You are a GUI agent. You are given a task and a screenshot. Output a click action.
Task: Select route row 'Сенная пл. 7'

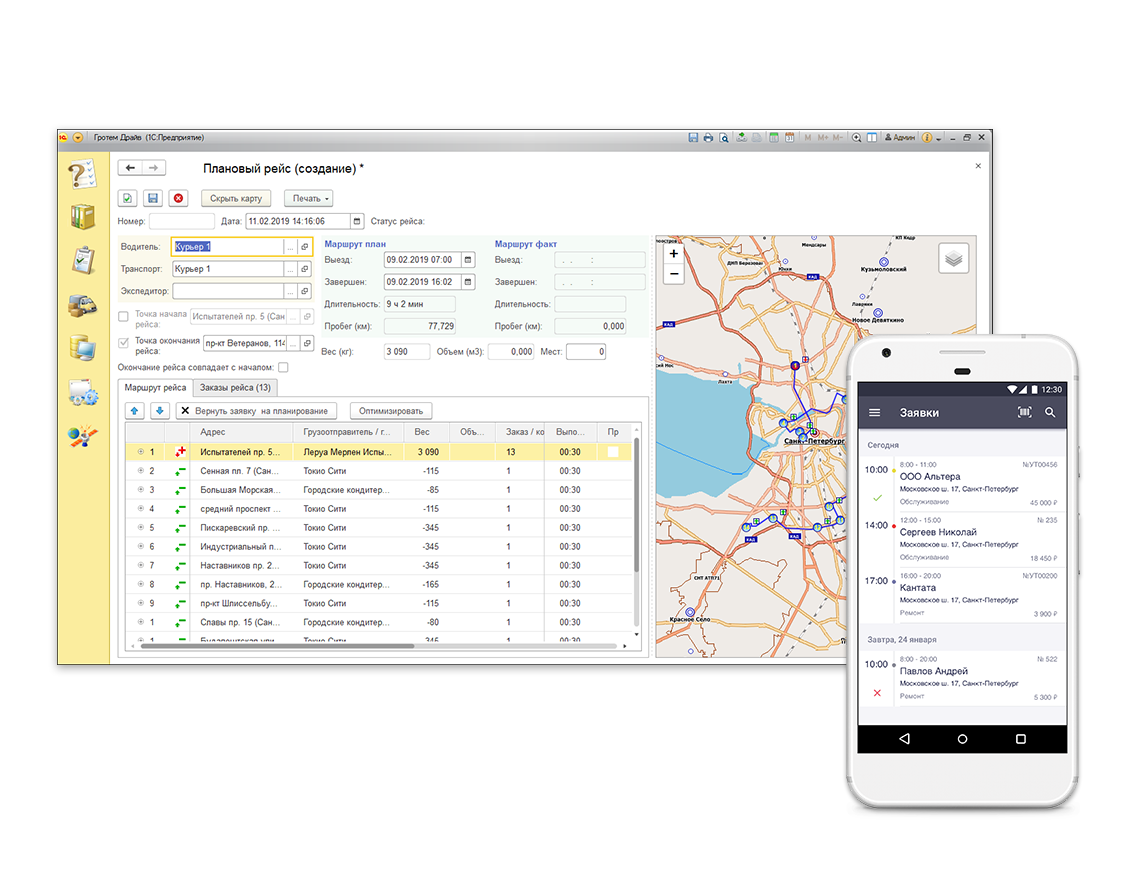pos(379,471)
